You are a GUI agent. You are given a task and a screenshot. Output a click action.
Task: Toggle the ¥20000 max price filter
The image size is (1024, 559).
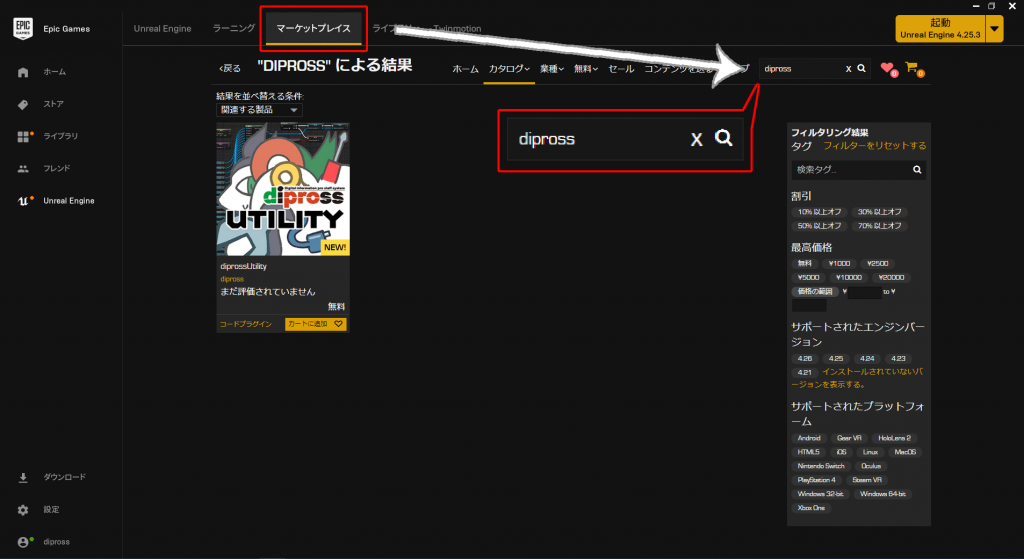coord(891,278)
